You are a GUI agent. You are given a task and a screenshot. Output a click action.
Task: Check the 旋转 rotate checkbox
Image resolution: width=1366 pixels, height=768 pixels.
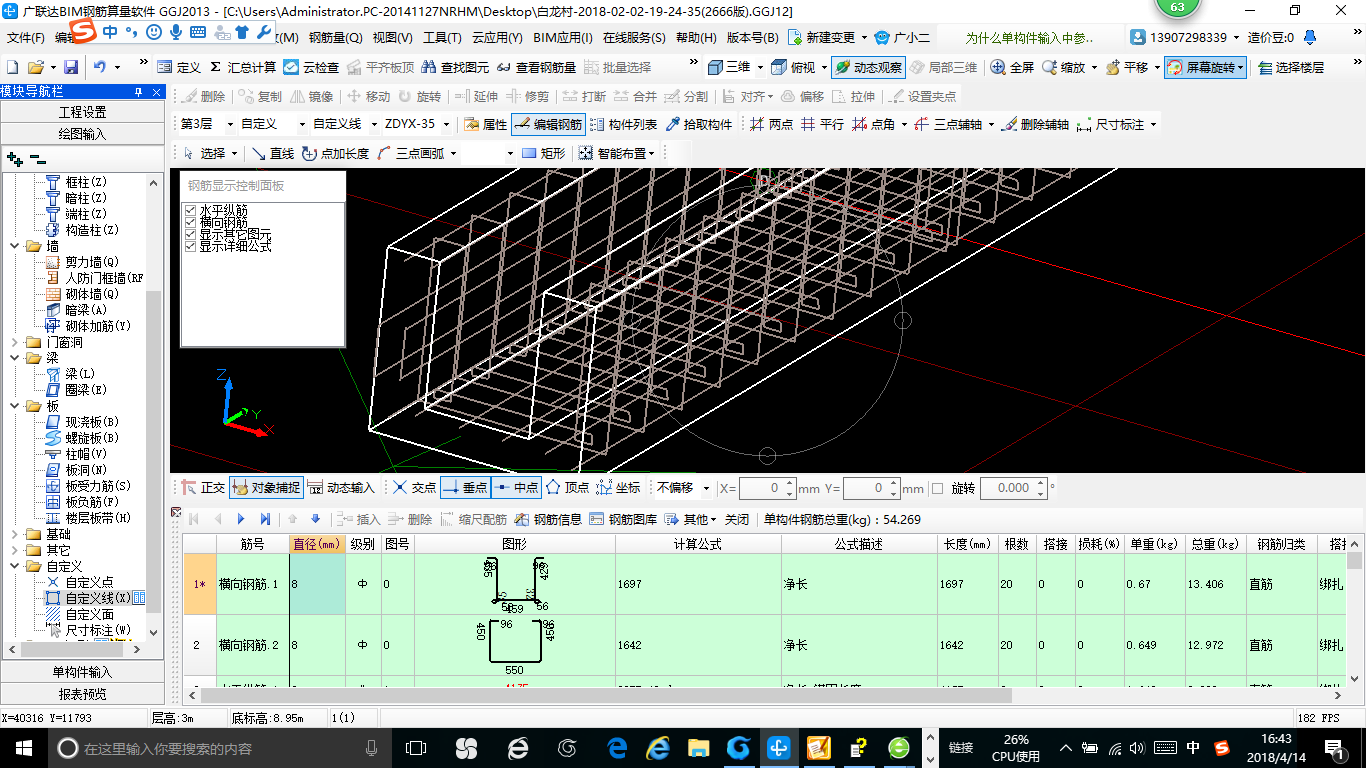click(937, 488)
